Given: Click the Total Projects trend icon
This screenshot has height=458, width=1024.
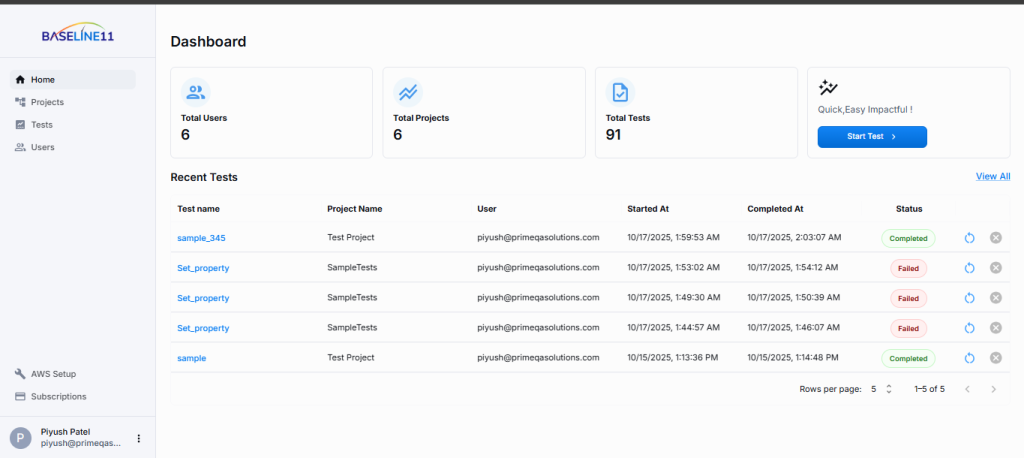Looking at the screenshot, I should (408, 93).
